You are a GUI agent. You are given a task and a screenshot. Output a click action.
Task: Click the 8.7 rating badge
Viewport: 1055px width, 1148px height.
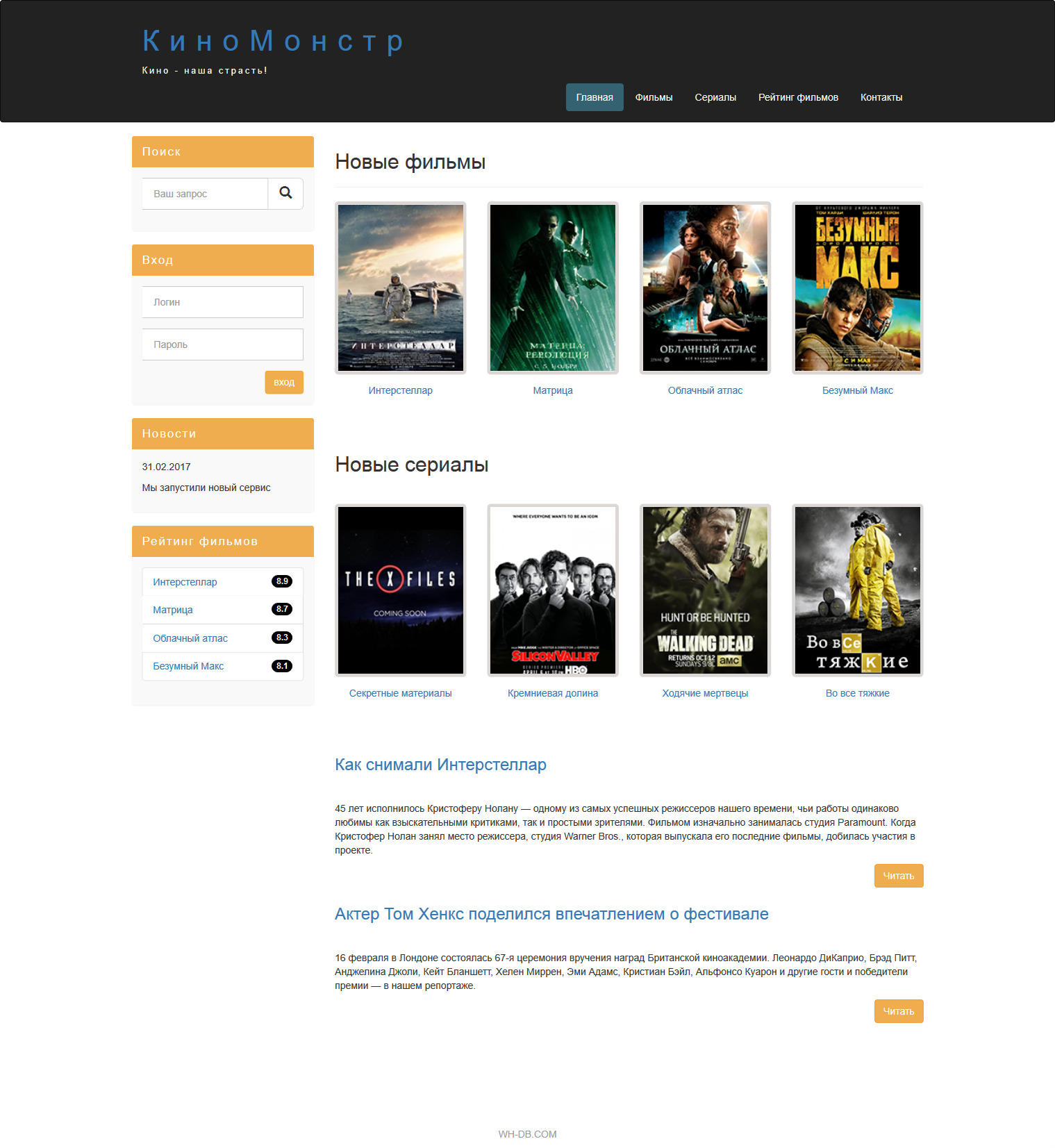(x=282, y=609)
